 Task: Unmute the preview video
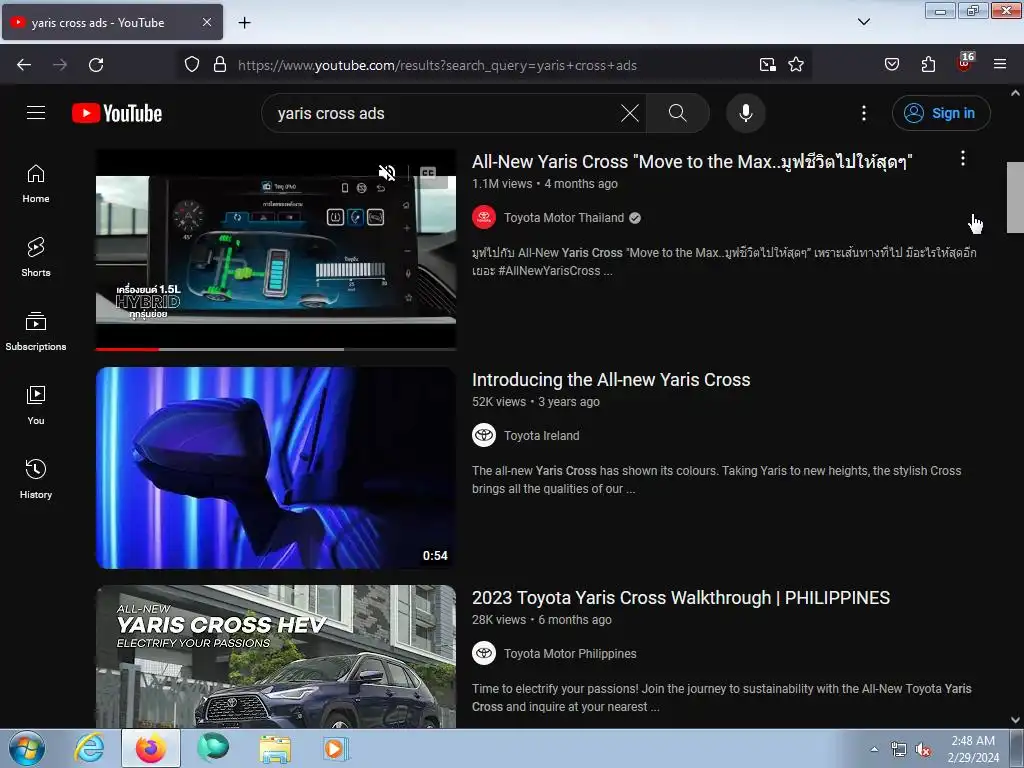coord(387,173)
